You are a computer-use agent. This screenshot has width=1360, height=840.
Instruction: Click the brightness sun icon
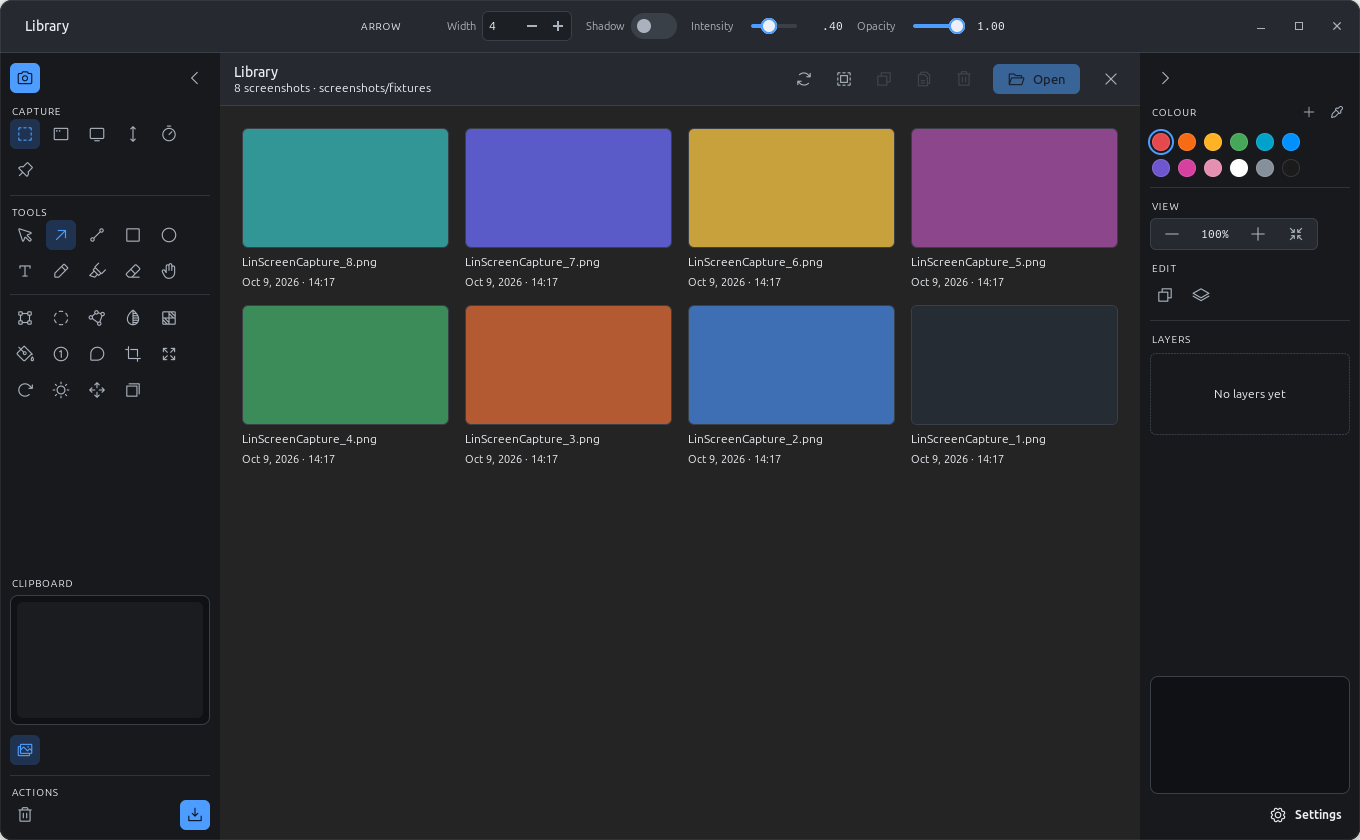click(61, 390)
